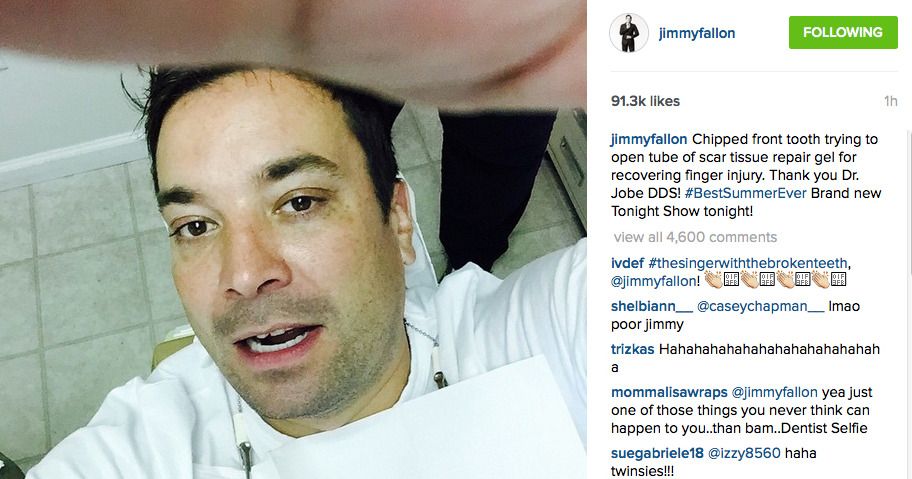Click @jimmyfallon mention in mommalisawraps comment
Viewport: 912px width, 479px height.
[x=774, y=392]
